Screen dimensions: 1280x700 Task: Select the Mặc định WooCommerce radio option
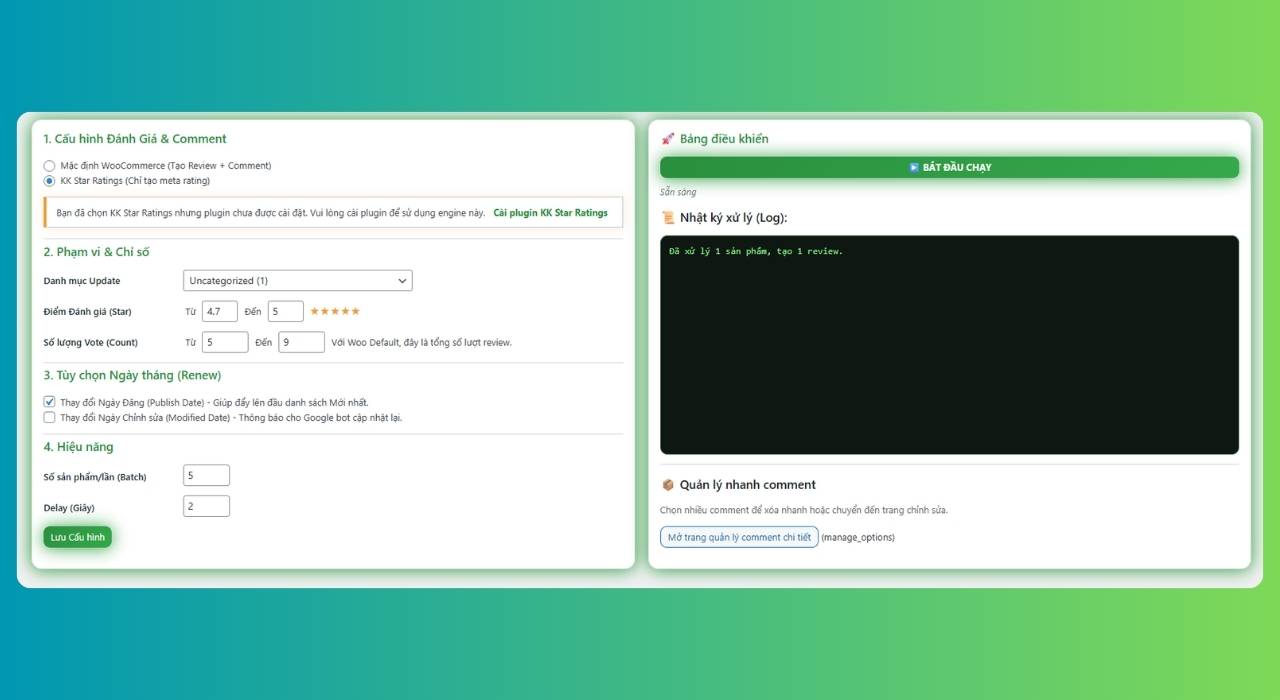click(49, 166)
